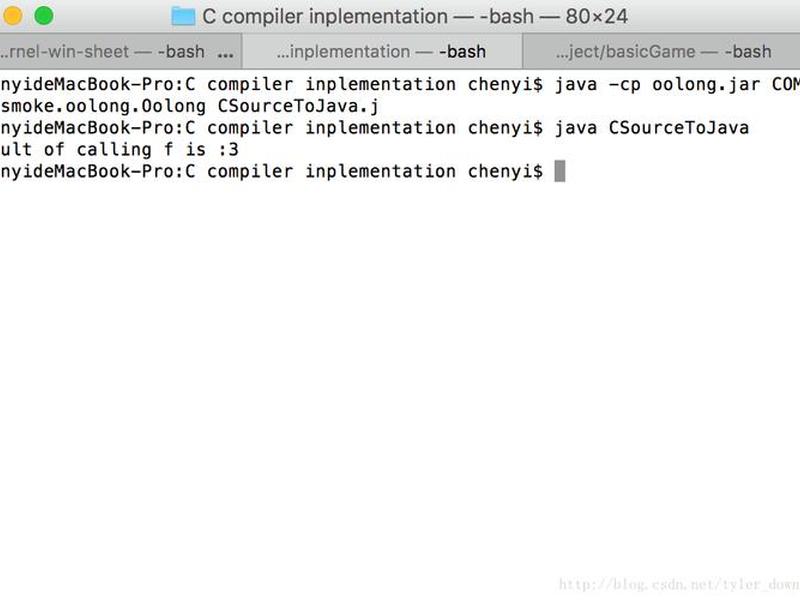Click the gray terminal cursor block

(560, 171)
